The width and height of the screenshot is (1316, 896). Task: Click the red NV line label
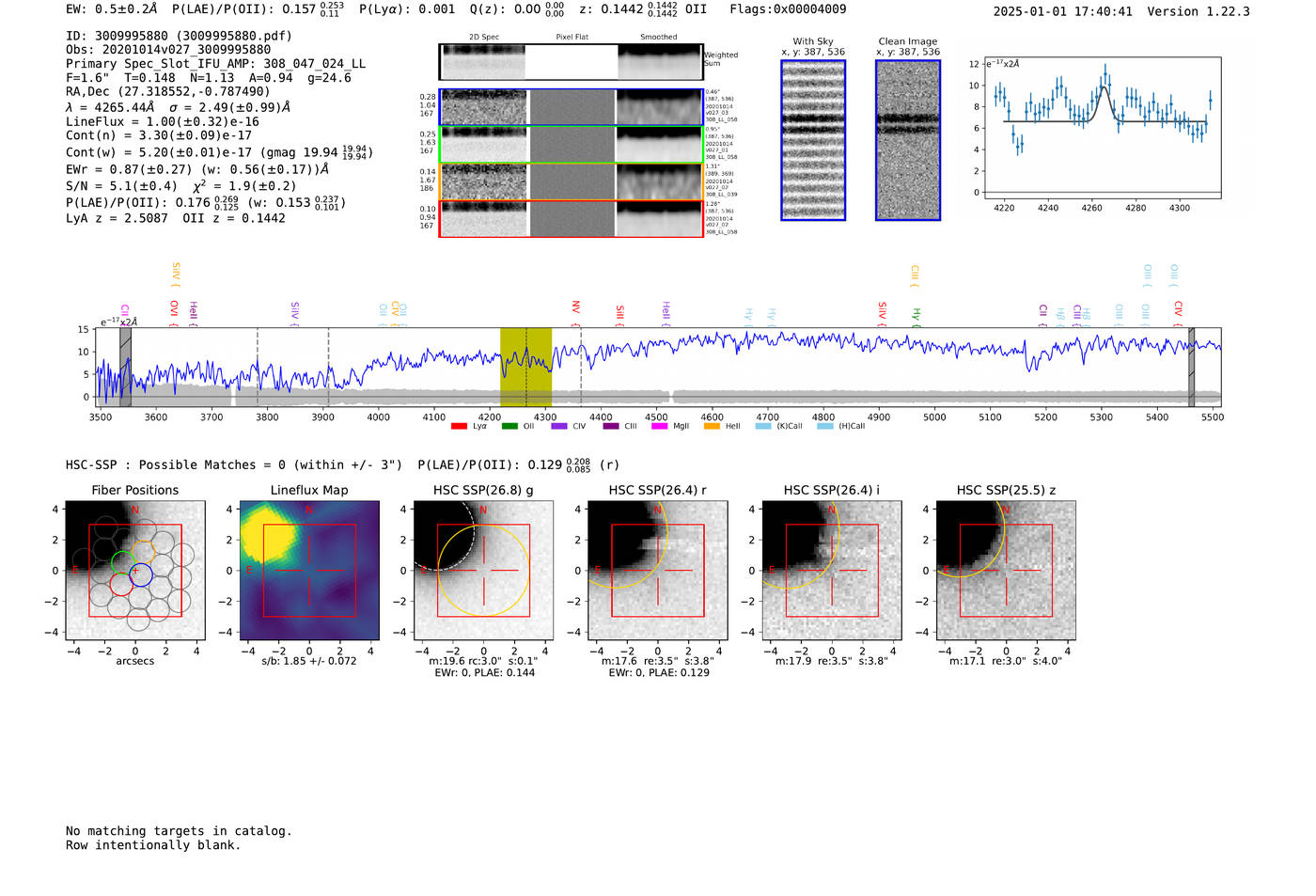click(575, 313)
